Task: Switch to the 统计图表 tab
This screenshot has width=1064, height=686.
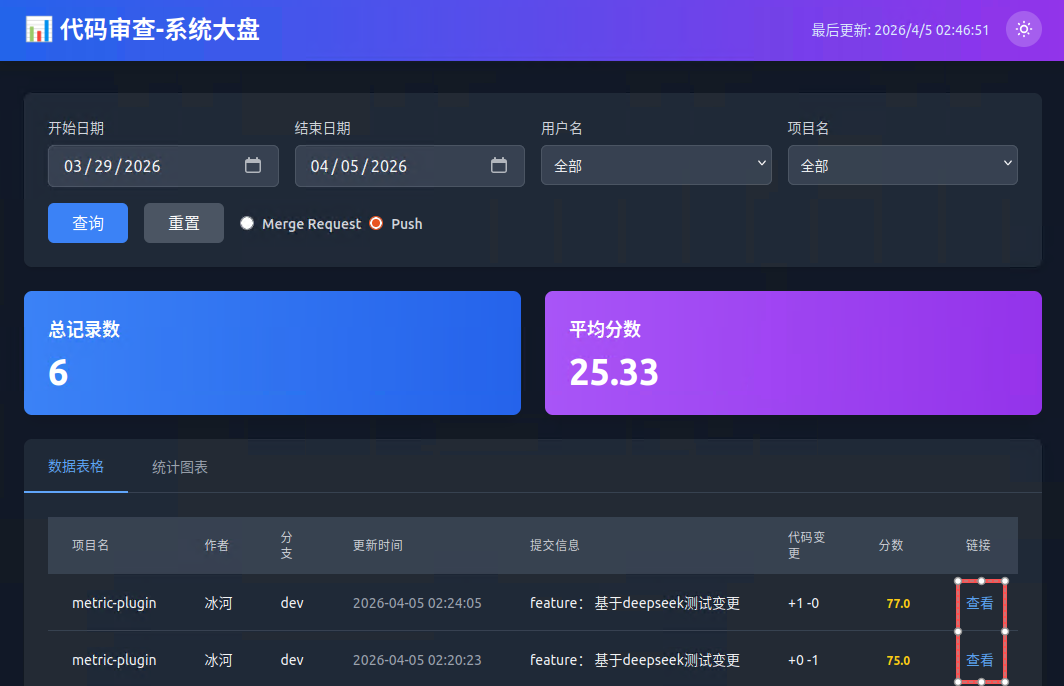Action: click(x=180, y=467)
